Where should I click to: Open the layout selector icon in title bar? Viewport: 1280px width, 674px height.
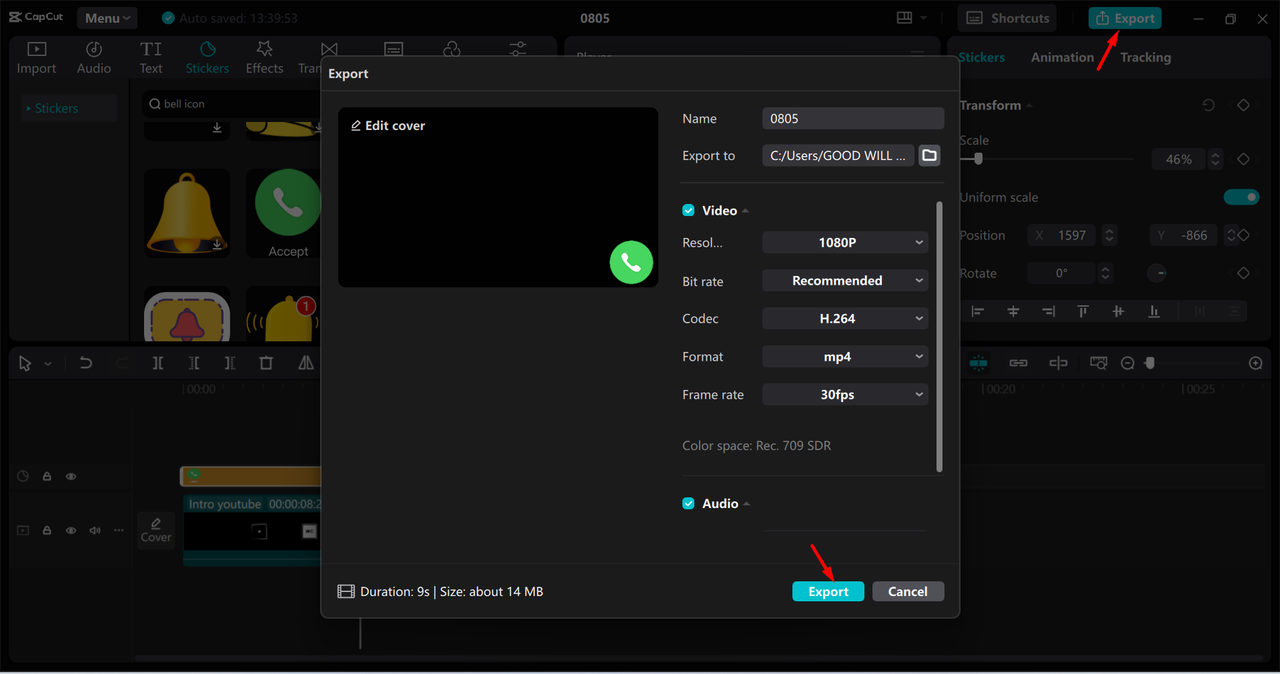tap(904, 18)
